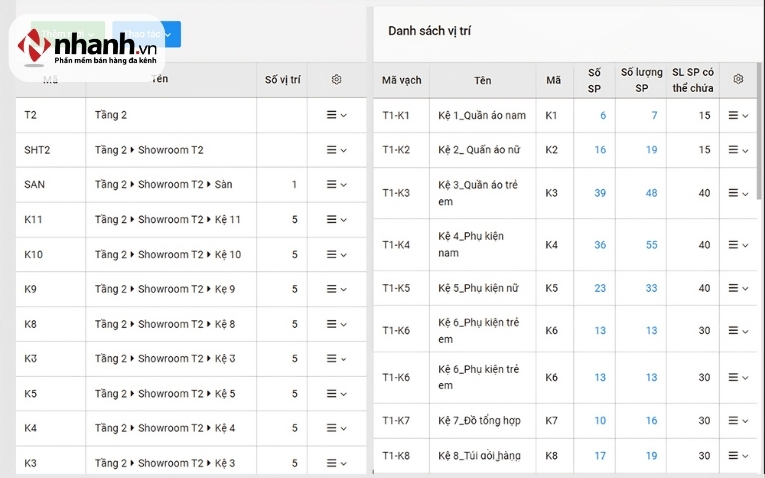This screenshot has width=765, height=478.
Task: Click the gear icon in left table header
Action: pyautogui.click(x=336, y=80)
